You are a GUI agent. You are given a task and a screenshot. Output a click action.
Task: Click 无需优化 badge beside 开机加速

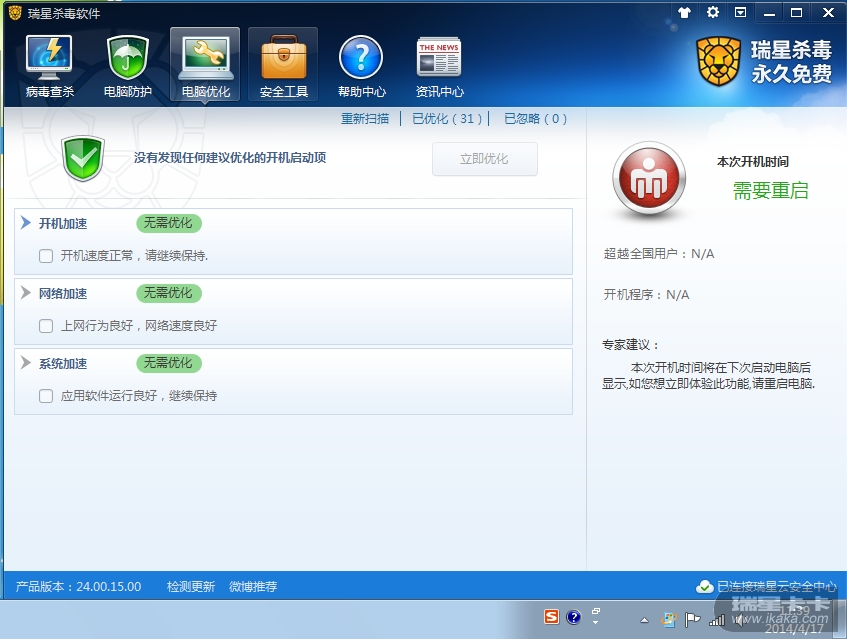[x=169, y=223]
